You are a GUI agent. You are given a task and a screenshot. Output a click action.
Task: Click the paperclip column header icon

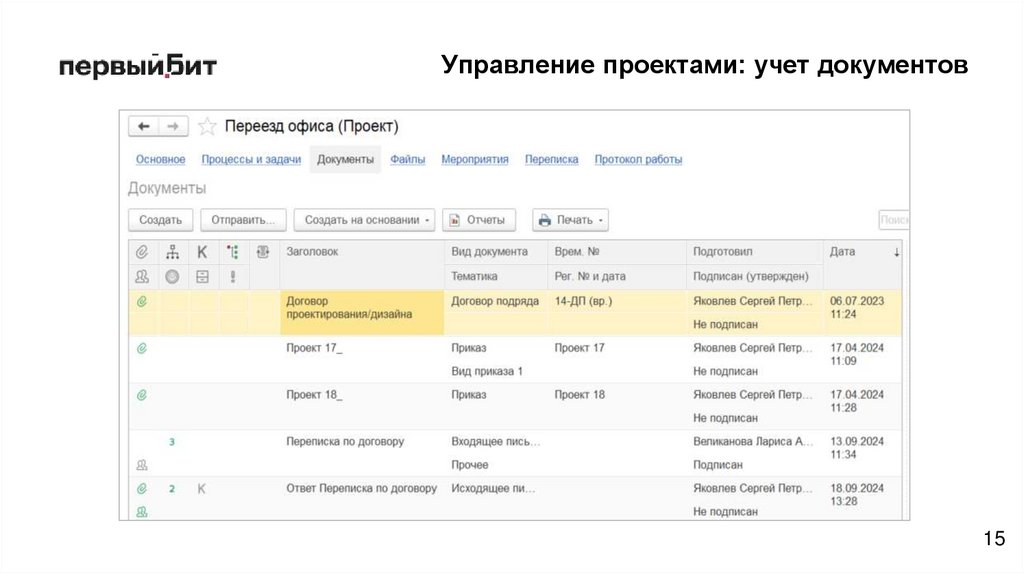click(x=142, y=251)
